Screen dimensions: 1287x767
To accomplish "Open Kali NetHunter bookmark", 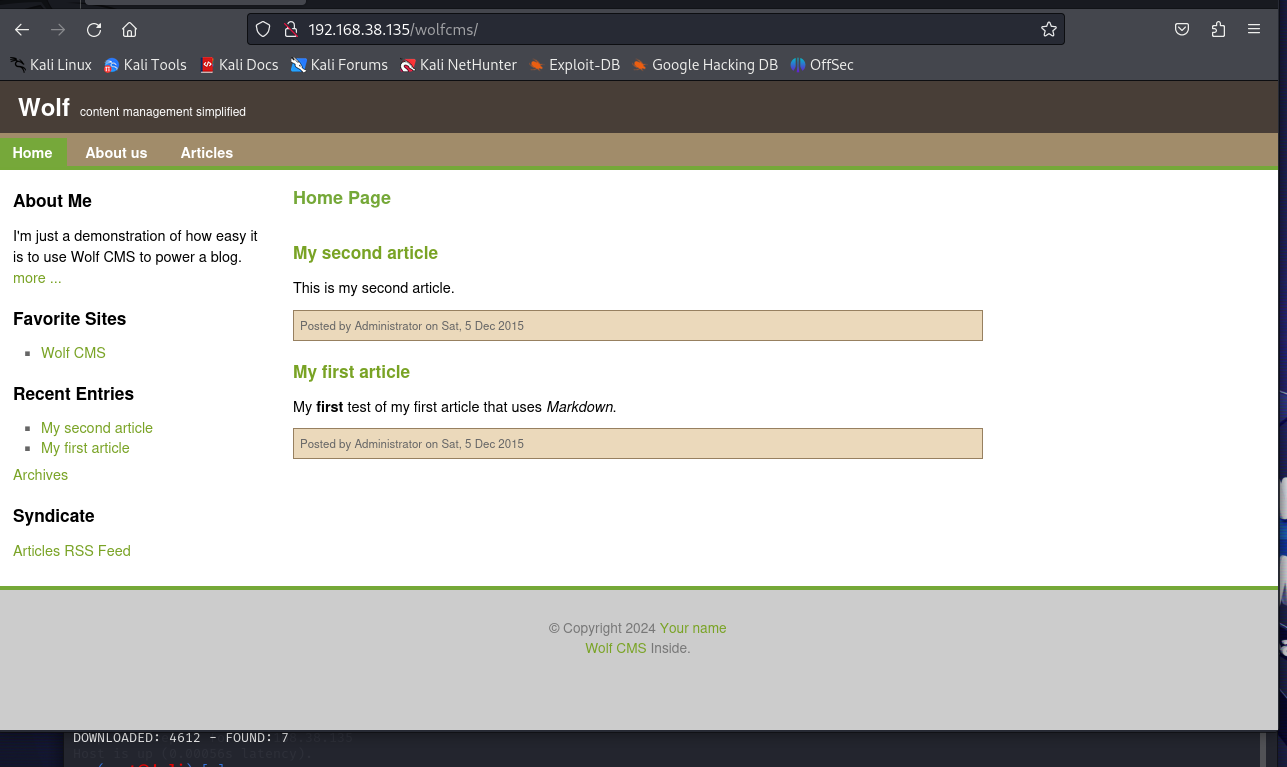I will [458, 65].
